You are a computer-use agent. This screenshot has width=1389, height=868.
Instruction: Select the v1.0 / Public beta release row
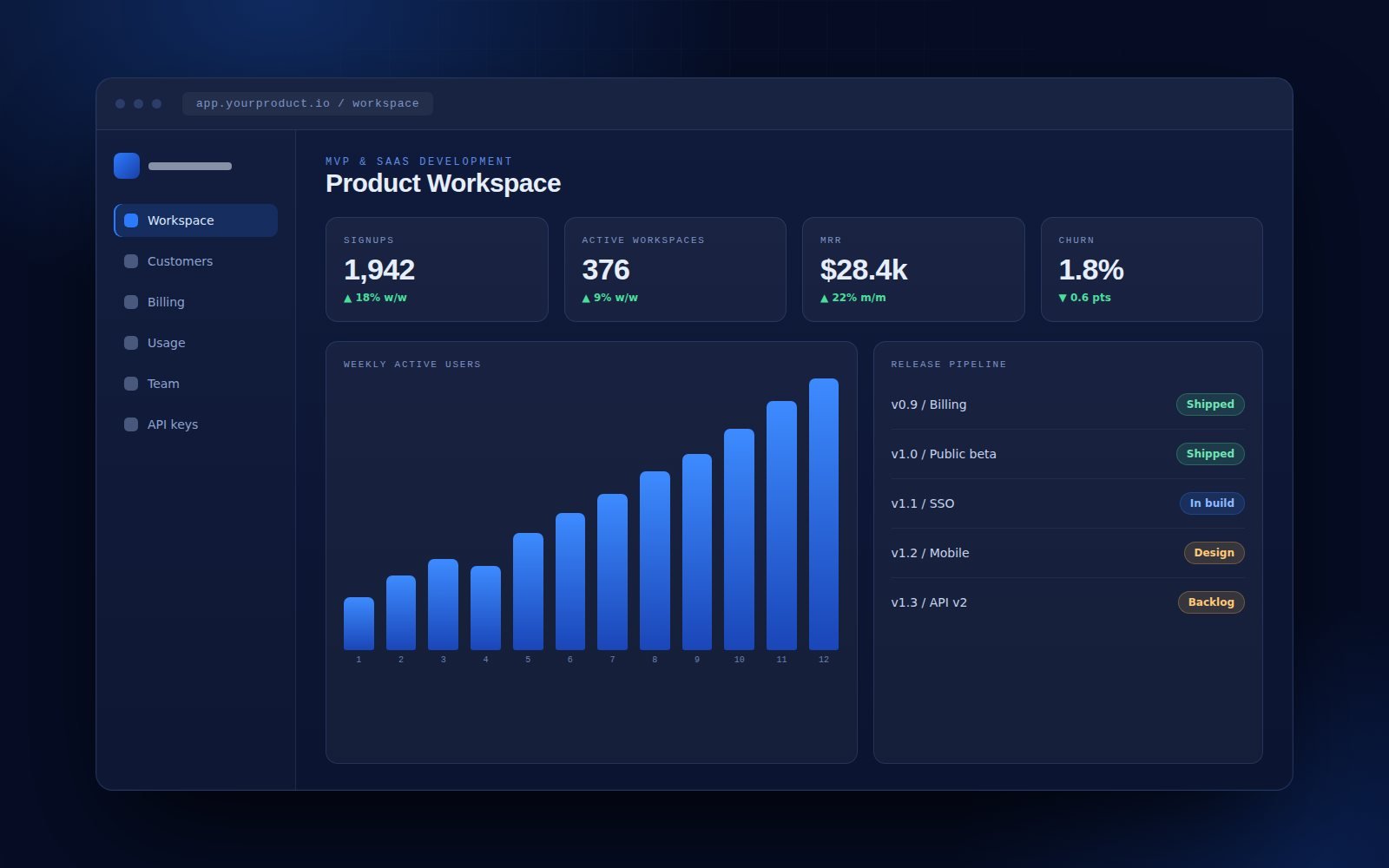coord(1068,454)
